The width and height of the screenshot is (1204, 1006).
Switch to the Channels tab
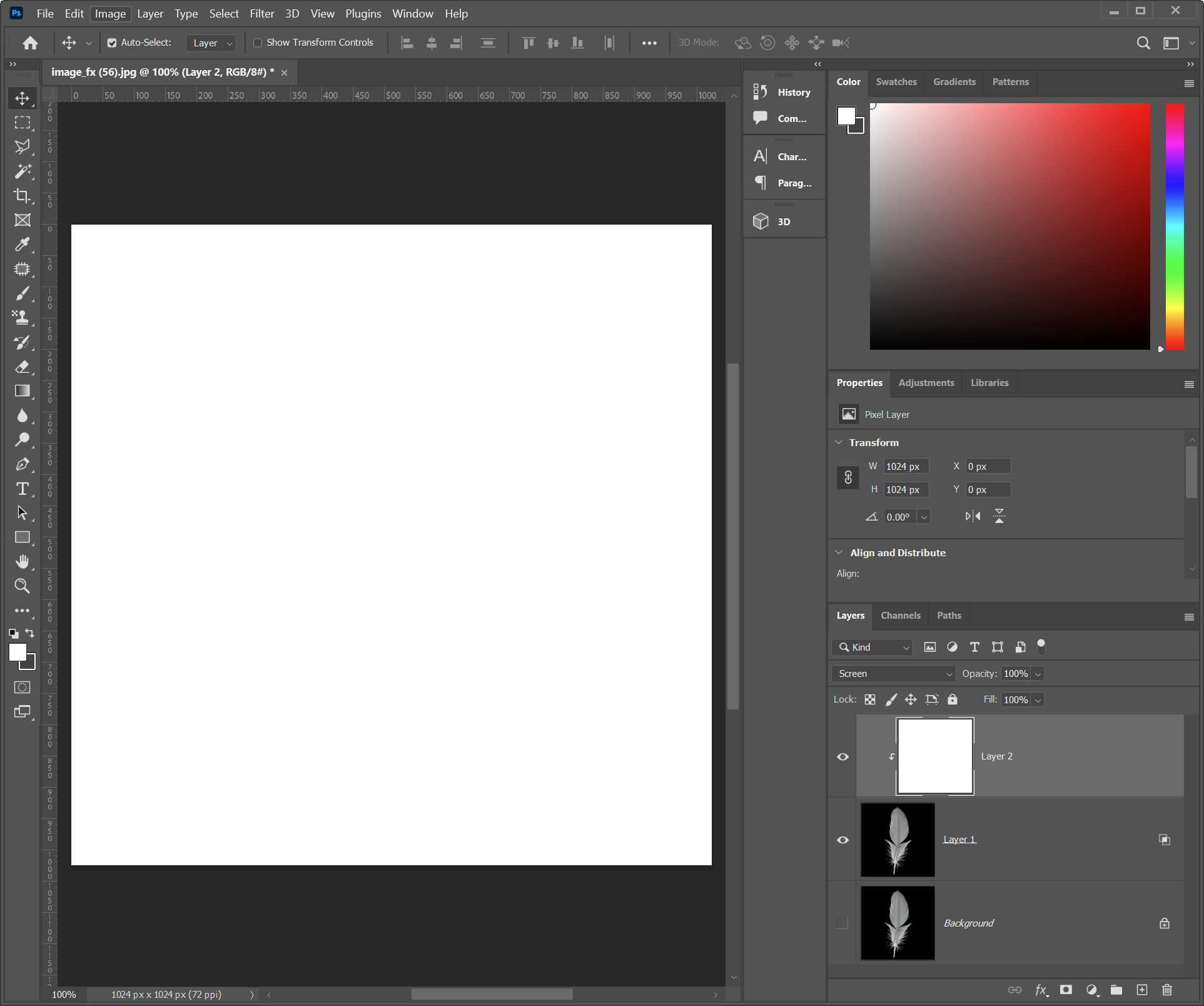900,616
